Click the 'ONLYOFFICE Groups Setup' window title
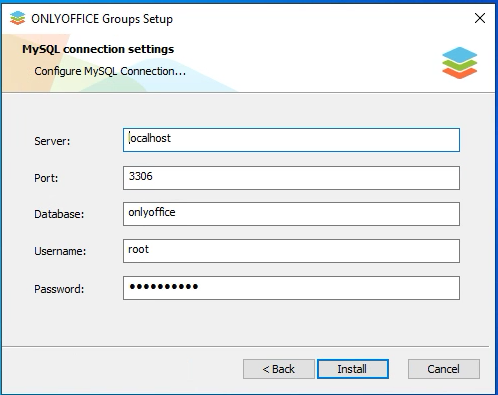The image size is (498, 395). click(x=102, y=19)
